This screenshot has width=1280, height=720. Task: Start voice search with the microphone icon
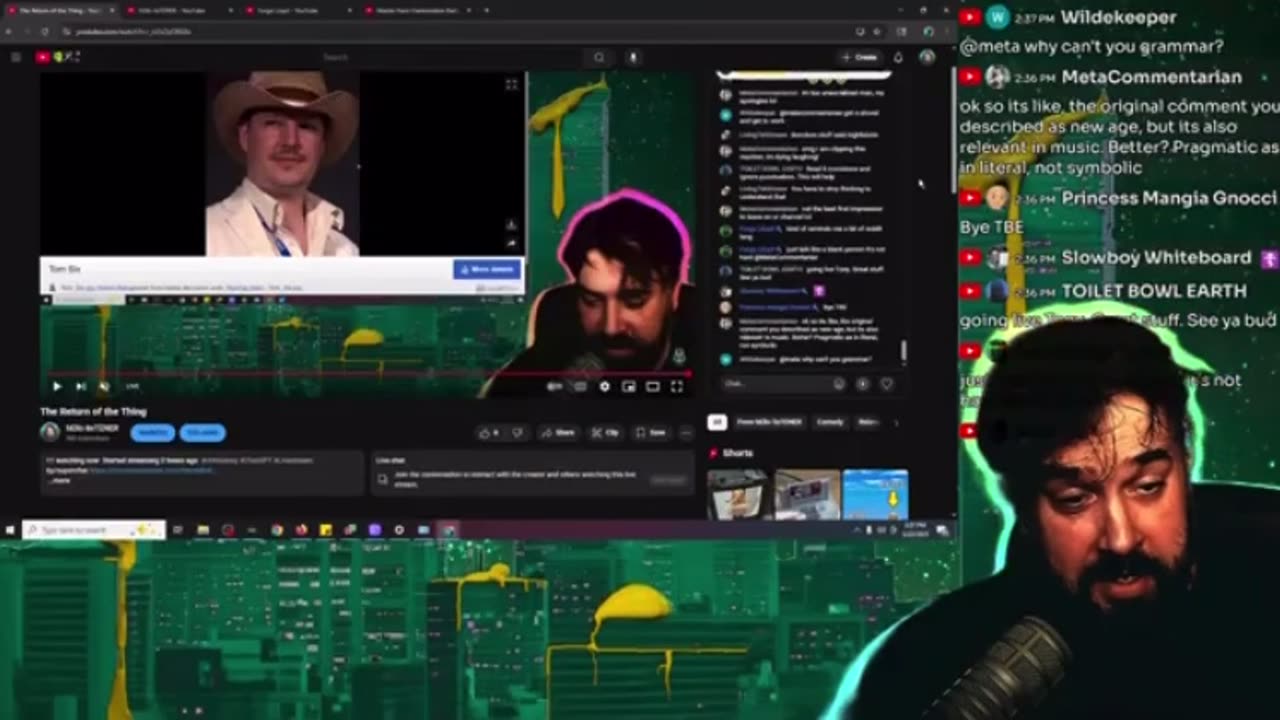[634, 57]
